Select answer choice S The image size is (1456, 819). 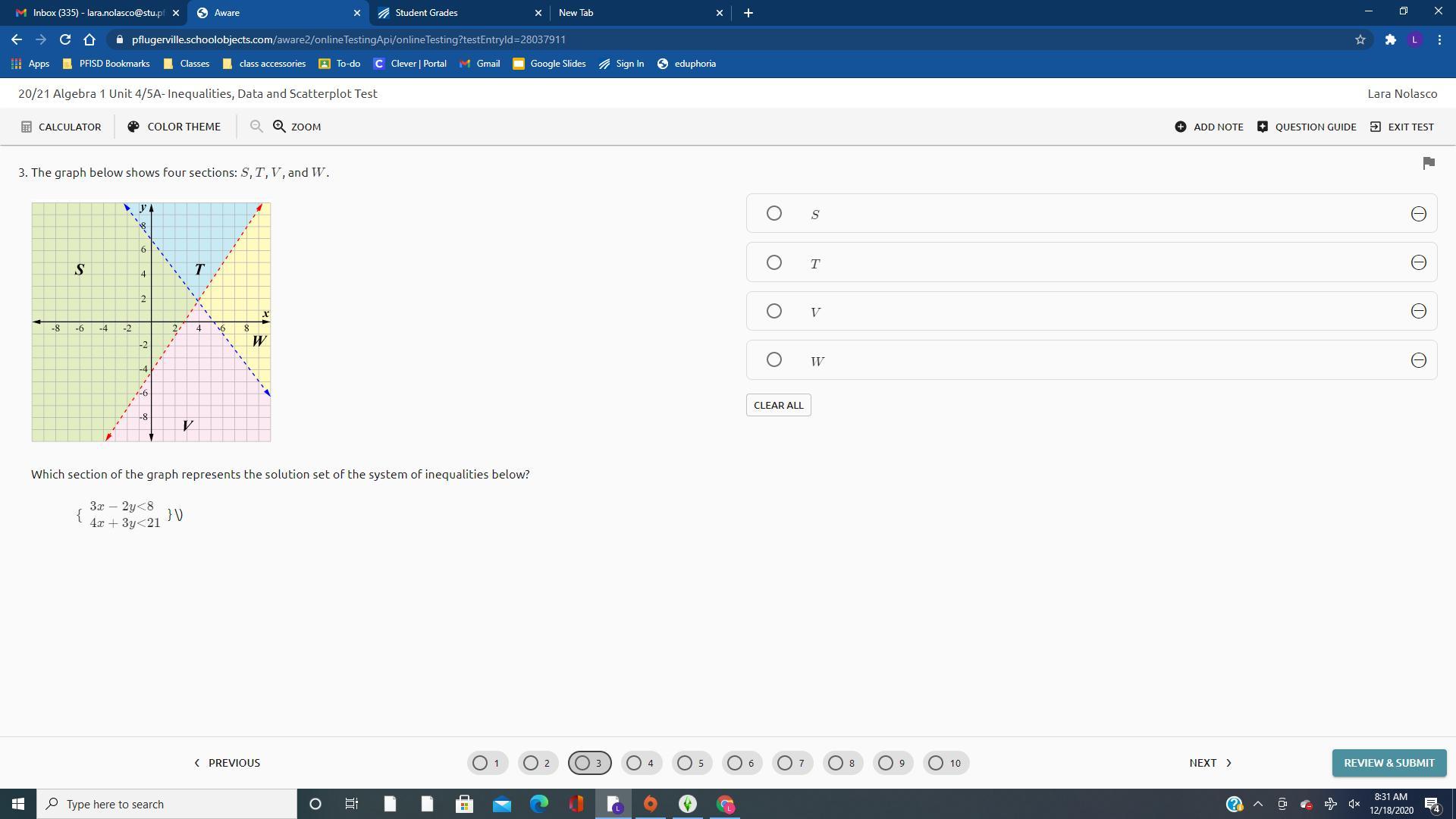pos(773,214)
